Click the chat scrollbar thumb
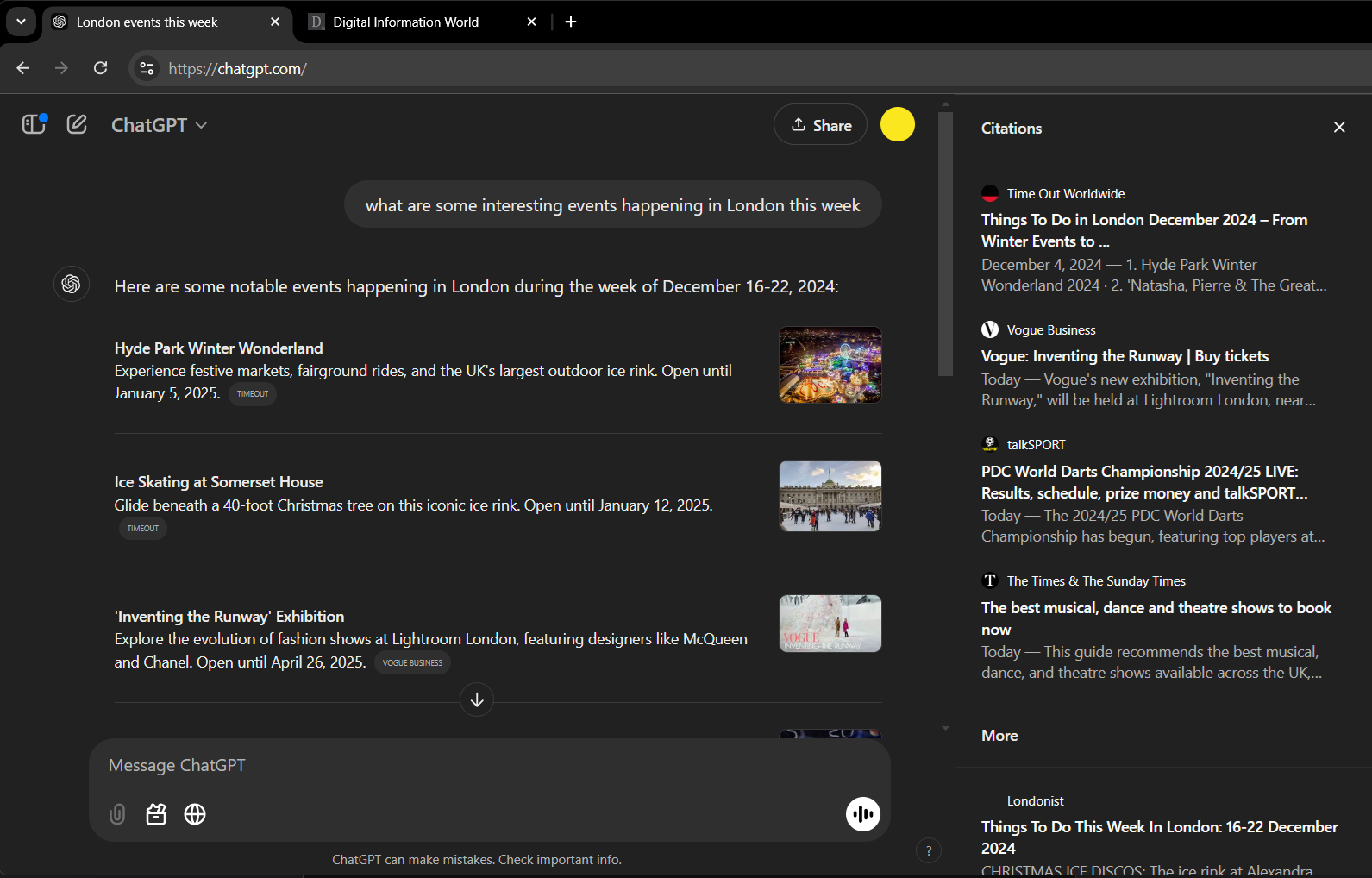 pyautogui.click(x=945, y=244)
